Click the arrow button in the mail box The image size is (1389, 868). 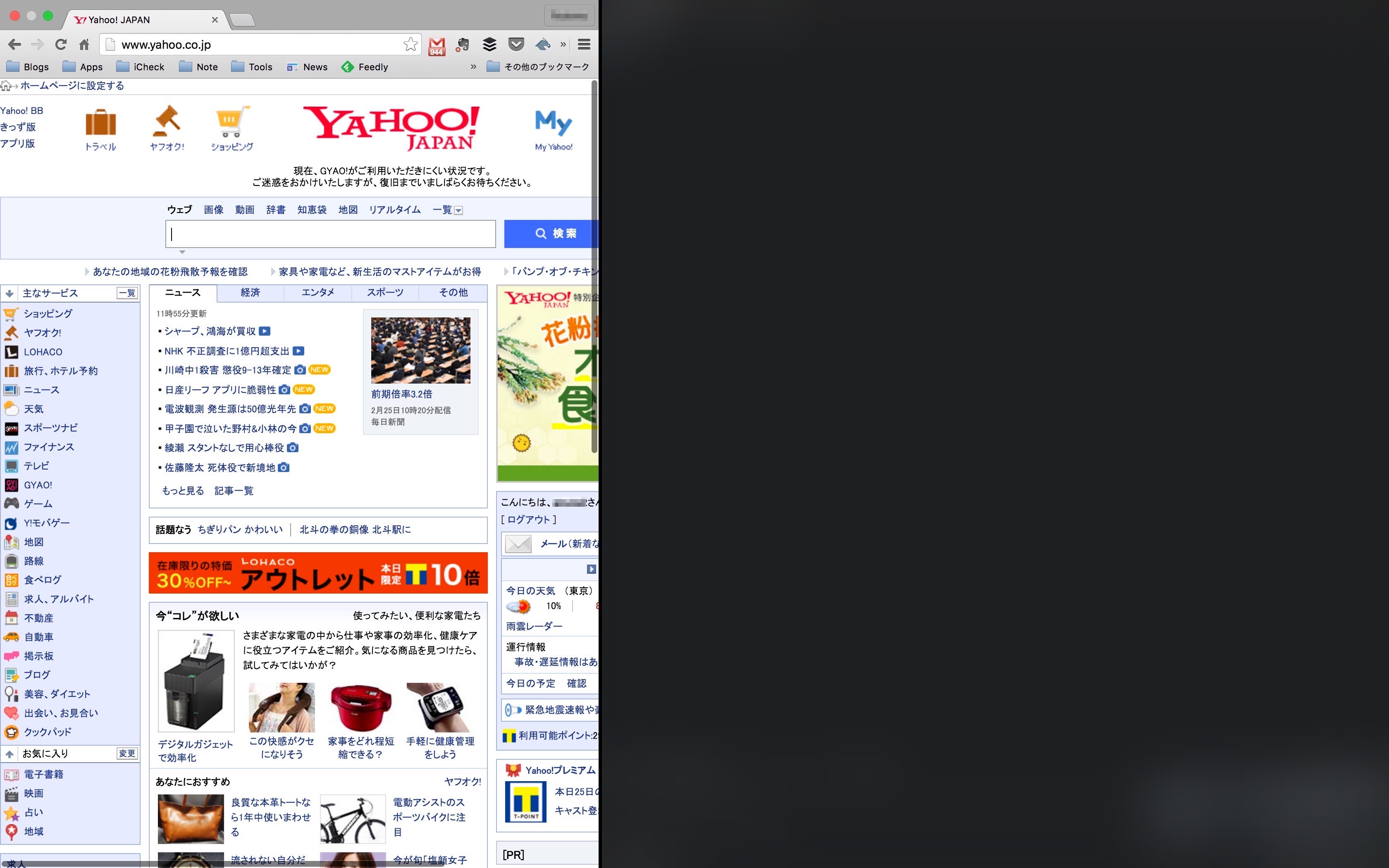[591, 569]
